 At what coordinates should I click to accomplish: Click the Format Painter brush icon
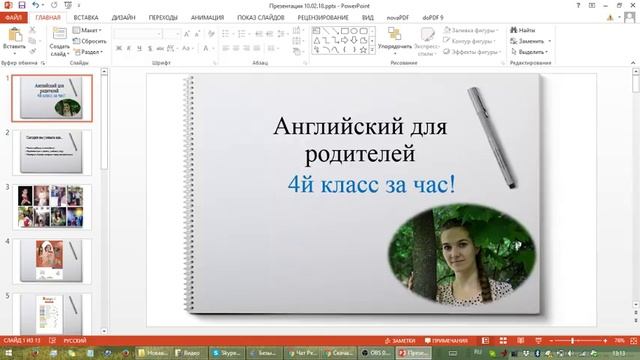(32, 51)
